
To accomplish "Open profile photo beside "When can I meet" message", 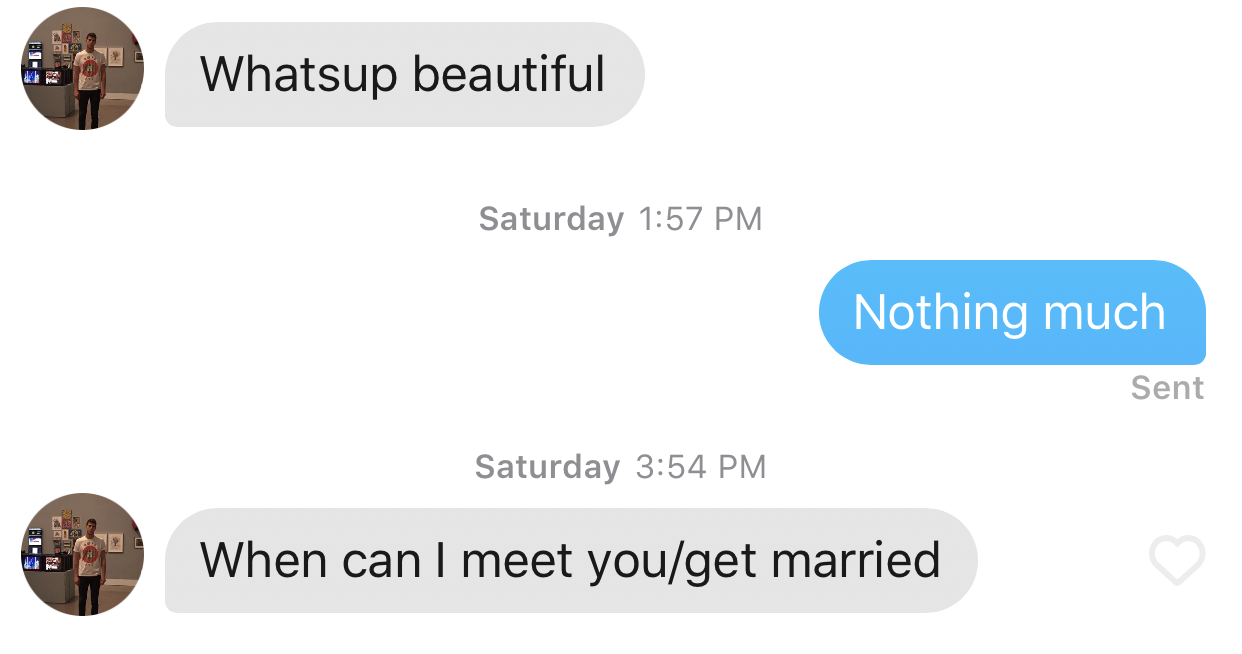I will pyautogui.click(x=83, y=554).
